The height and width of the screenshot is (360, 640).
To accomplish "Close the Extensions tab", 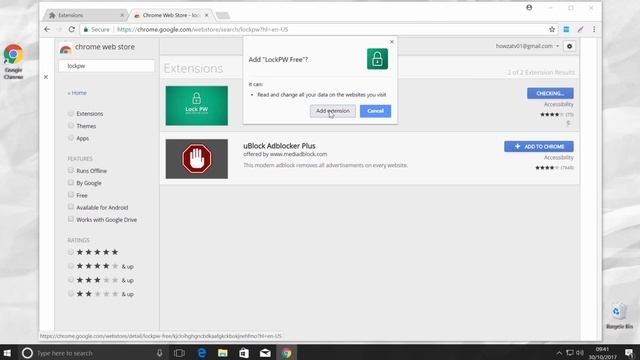I will coord(122,15).
